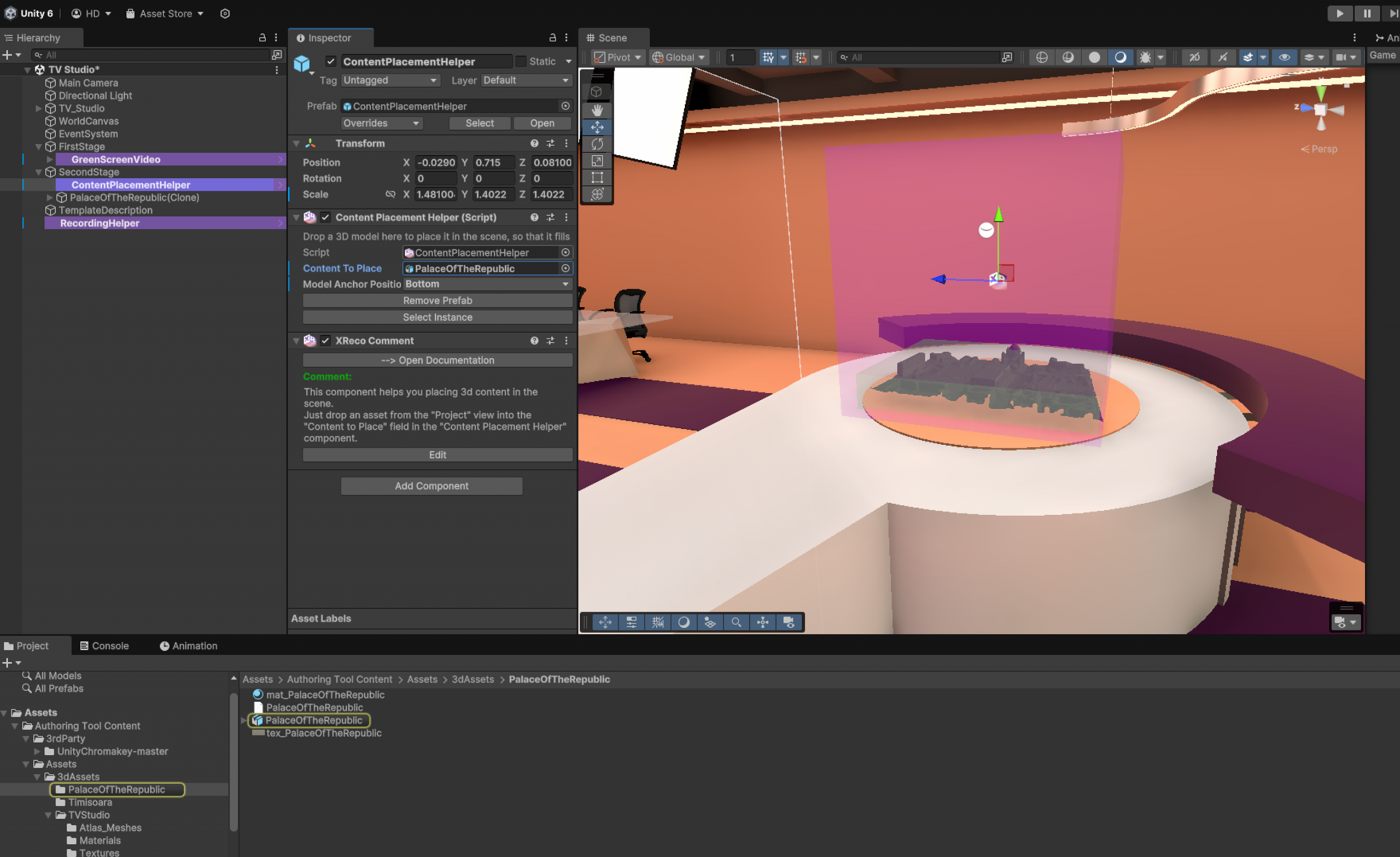This screenshot has width=1400, height=857.
Task: Select the Rect transform tool
Action: click(x=597, y=177)
